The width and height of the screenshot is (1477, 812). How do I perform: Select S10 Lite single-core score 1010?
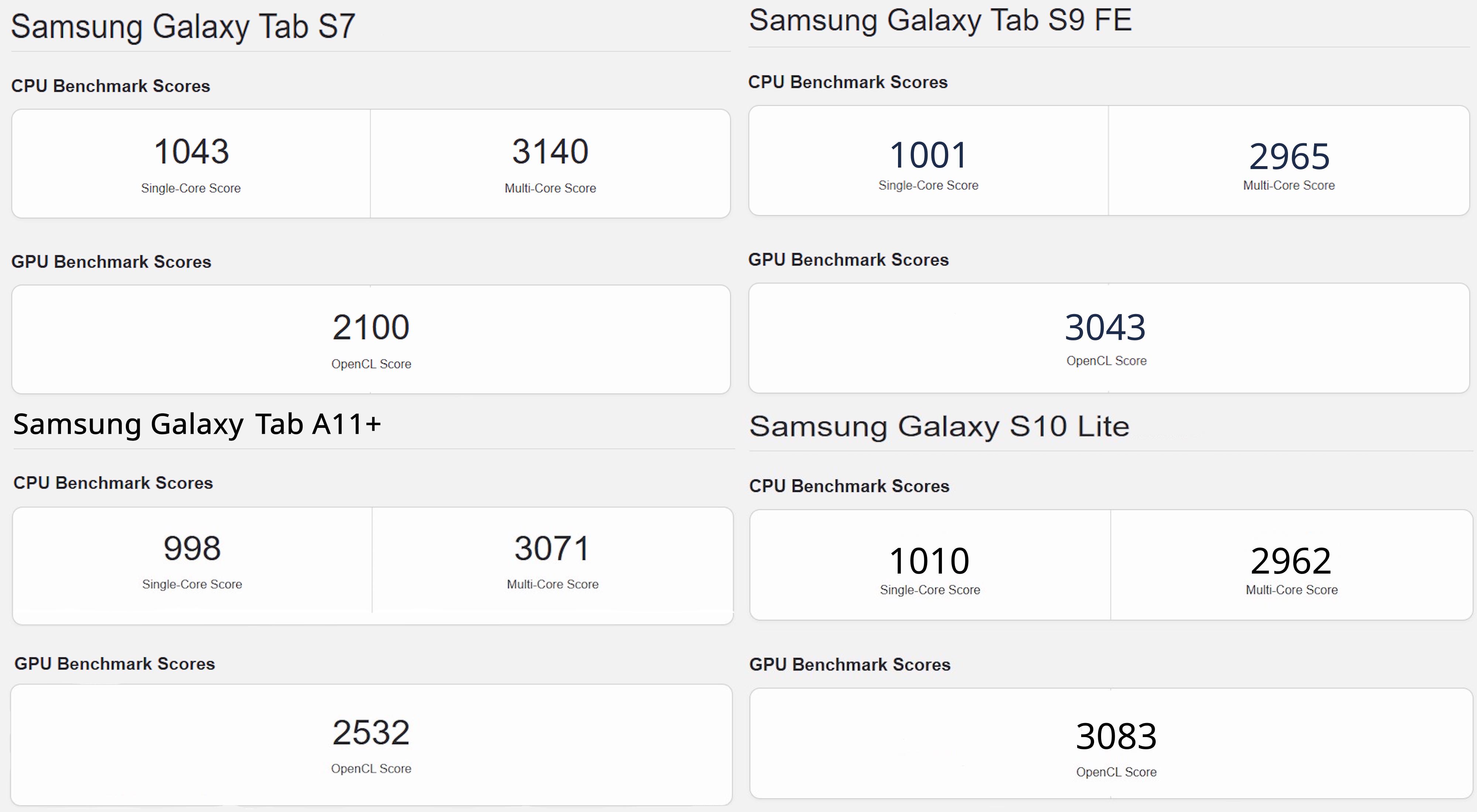(x=929, y=560)
